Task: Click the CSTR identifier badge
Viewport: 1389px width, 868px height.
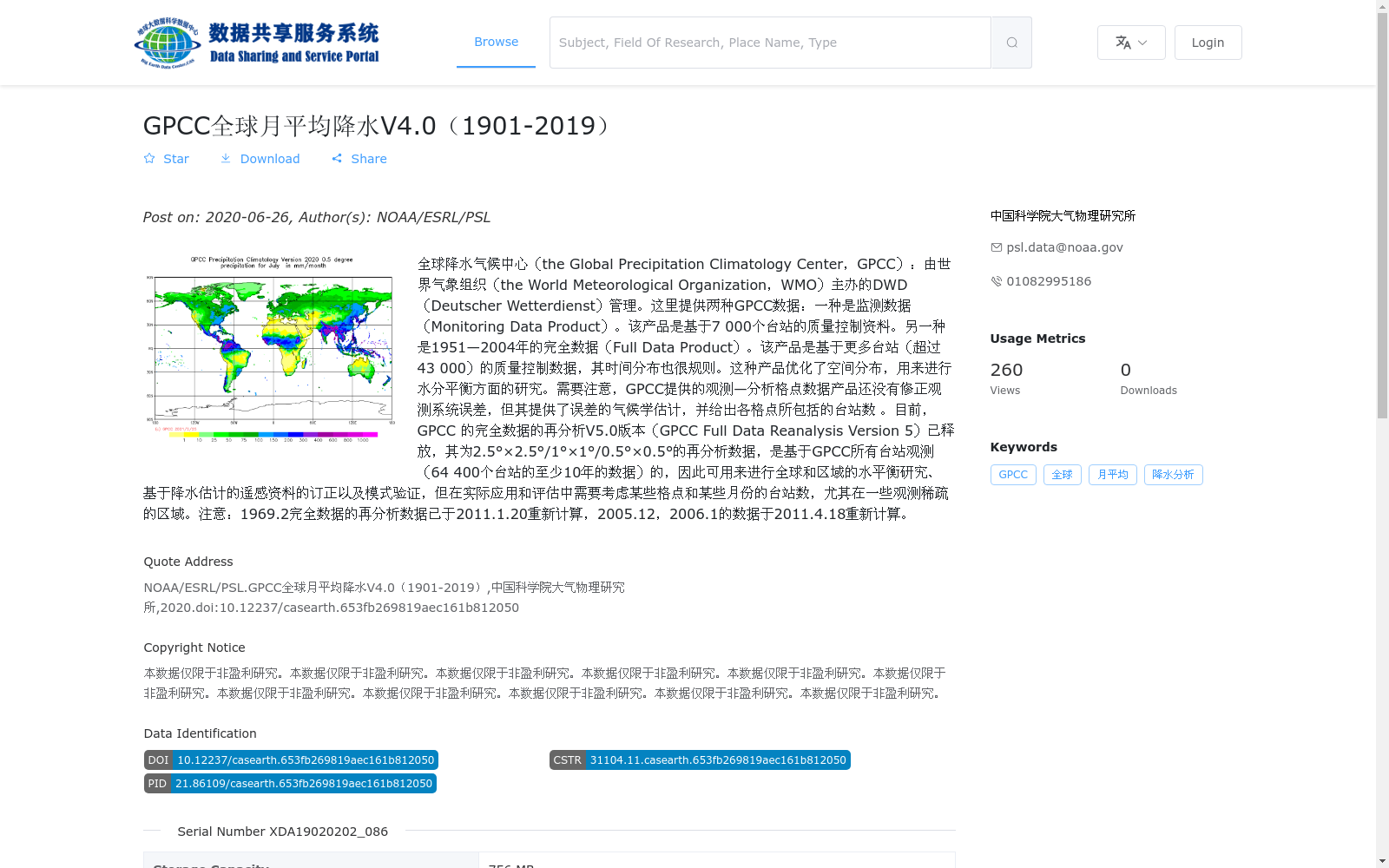Action: point(700,760)
